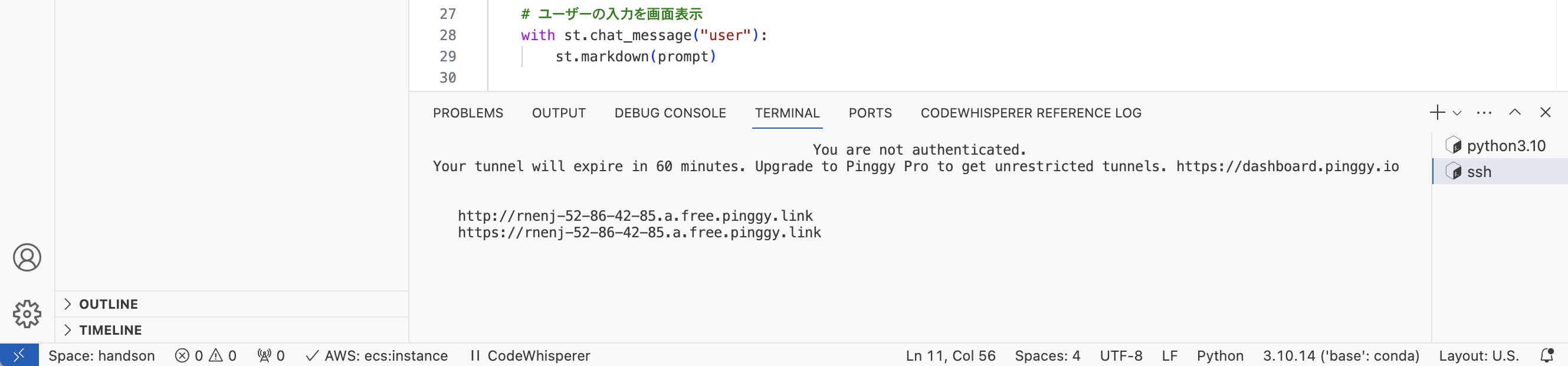
Task: Open the terminal profile dropdown arrow
Action: click(x=1456, y=113)
